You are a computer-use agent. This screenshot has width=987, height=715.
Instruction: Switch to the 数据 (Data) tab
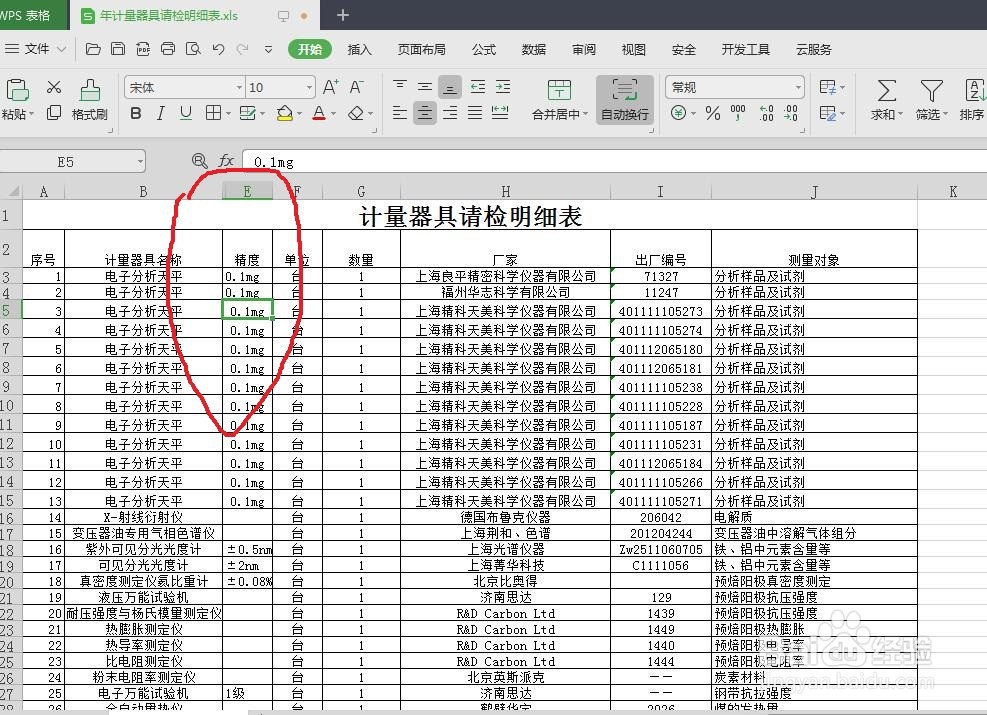(x=534, y=50)
